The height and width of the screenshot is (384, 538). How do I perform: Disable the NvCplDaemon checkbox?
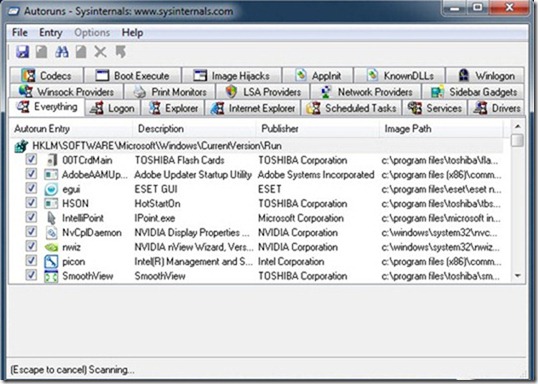click(31, 232)
